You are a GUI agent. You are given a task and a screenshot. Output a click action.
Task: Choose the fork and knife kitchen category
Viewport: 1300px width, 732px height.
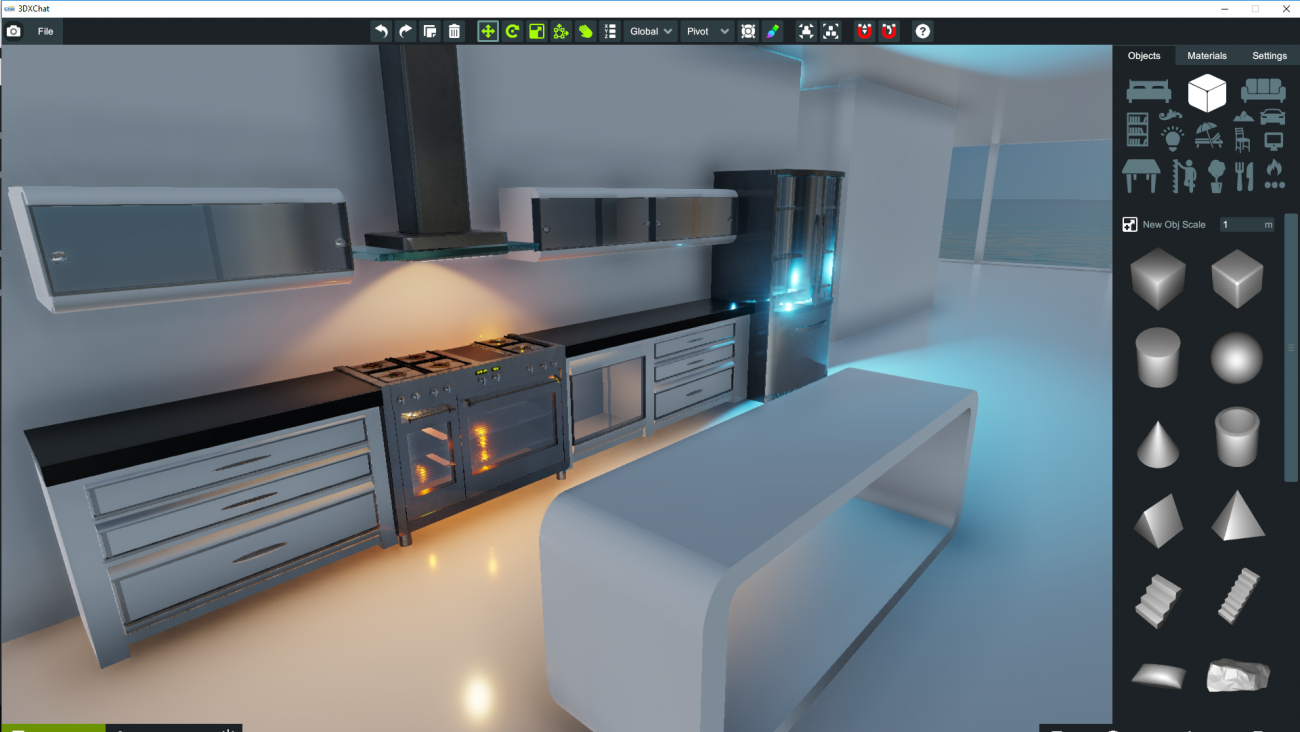pyautogui.click(x=1244, y=176)
